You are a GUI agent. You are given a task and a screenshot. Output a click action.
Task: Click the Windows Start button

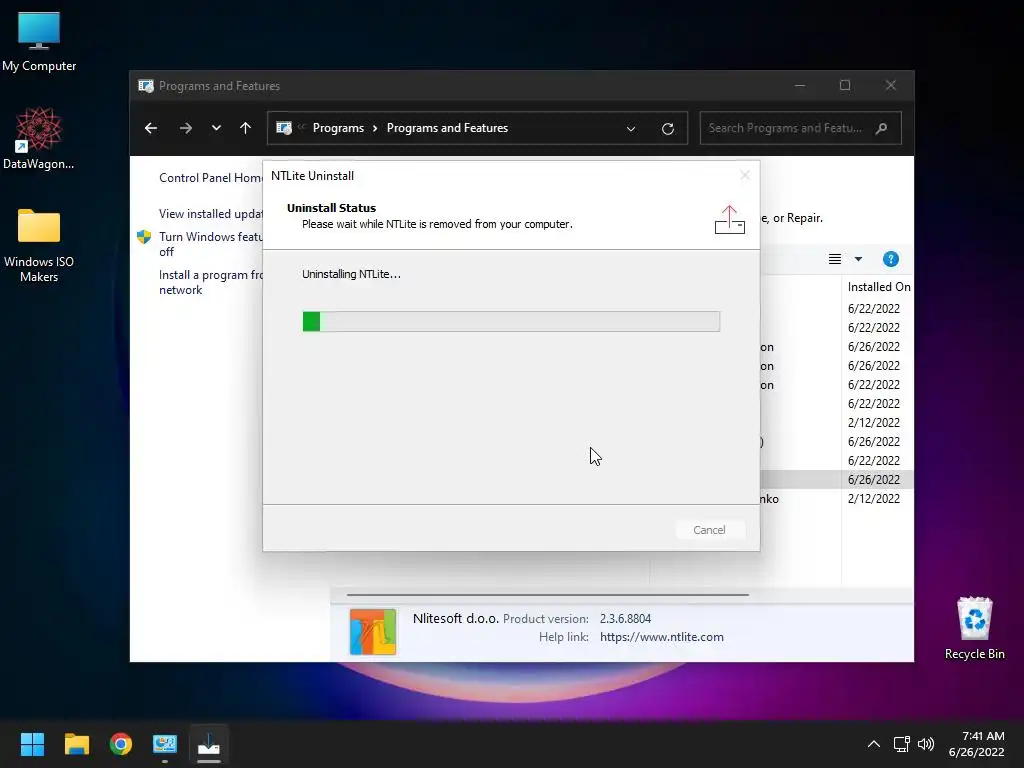pos(32,744)
